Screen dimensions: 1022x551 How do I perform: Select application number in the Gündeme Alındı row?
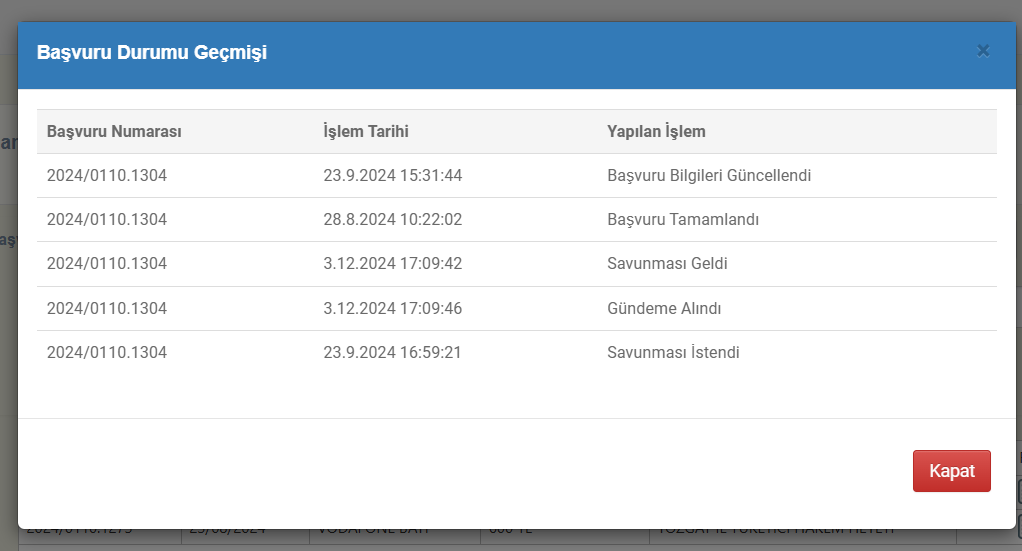click(x=107, y=308)
